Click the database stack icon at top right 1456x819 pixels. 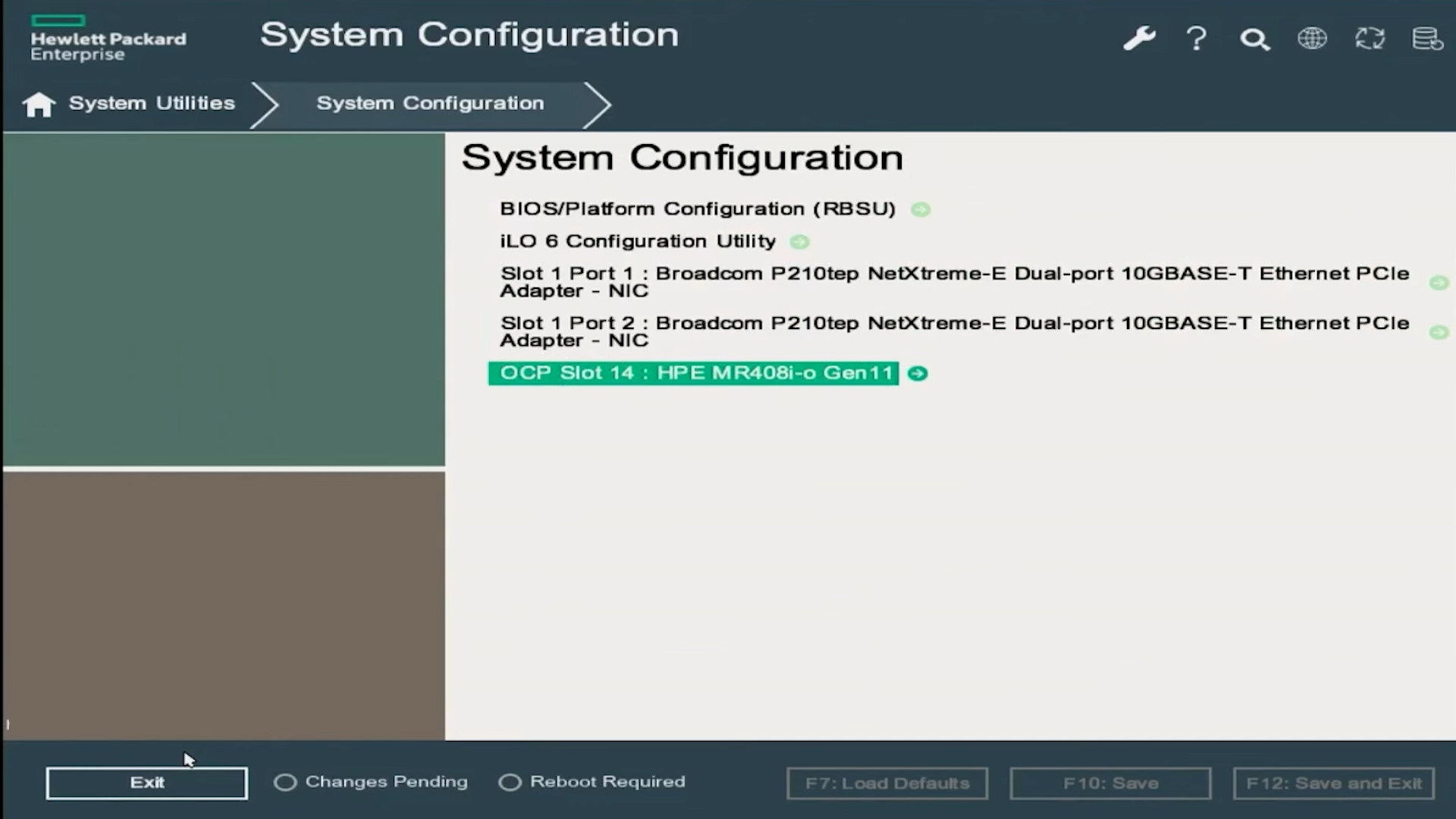[1427, 38]
